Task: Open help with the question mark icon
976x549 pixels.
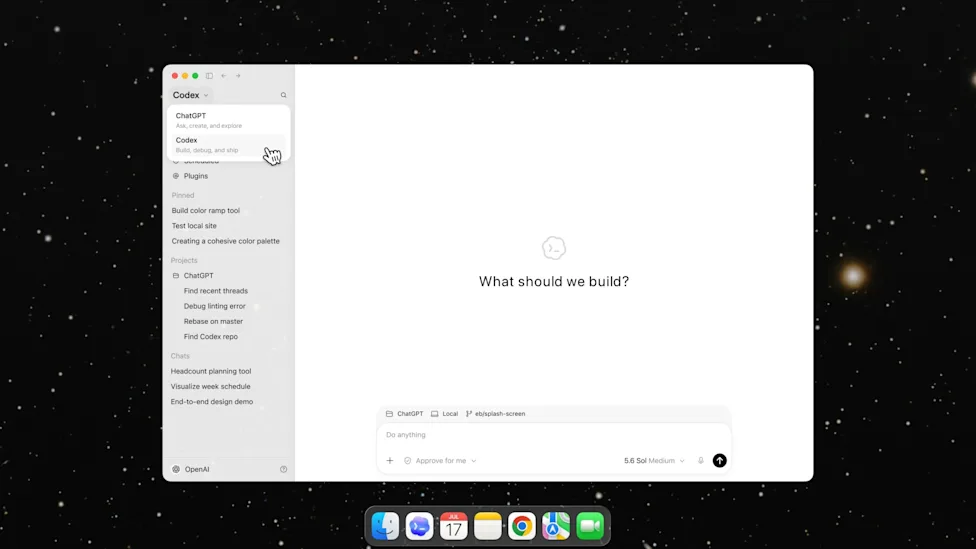Action: [283, 469]
